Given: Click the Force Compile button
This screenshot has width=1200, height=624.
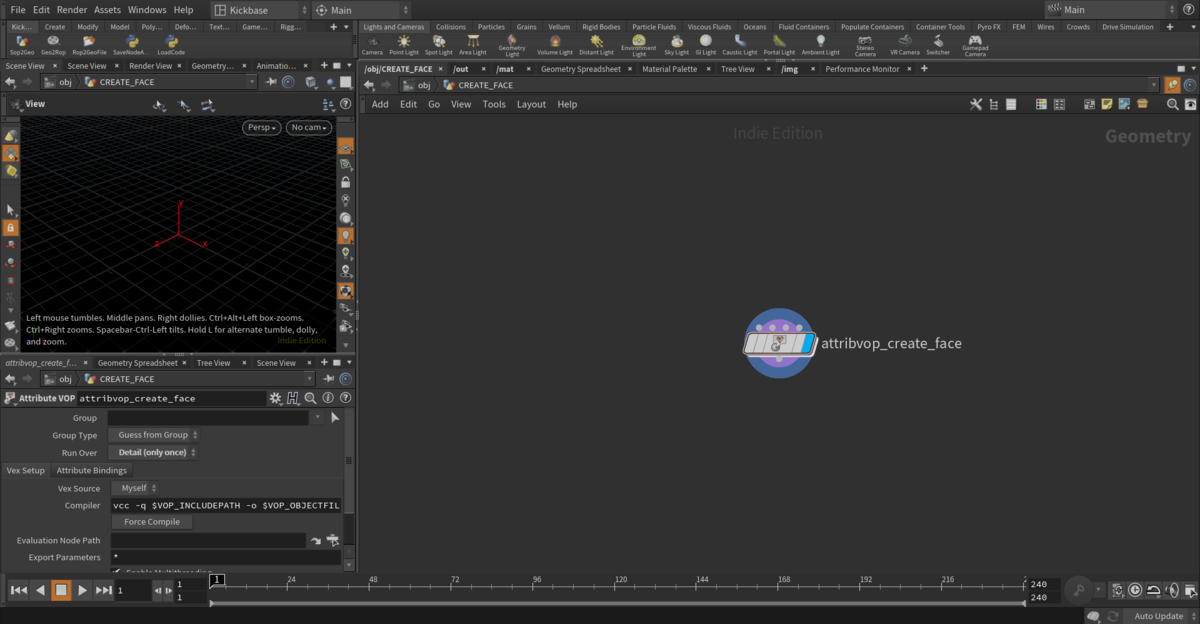Looking at the screenshot, I should pos(152,522).
